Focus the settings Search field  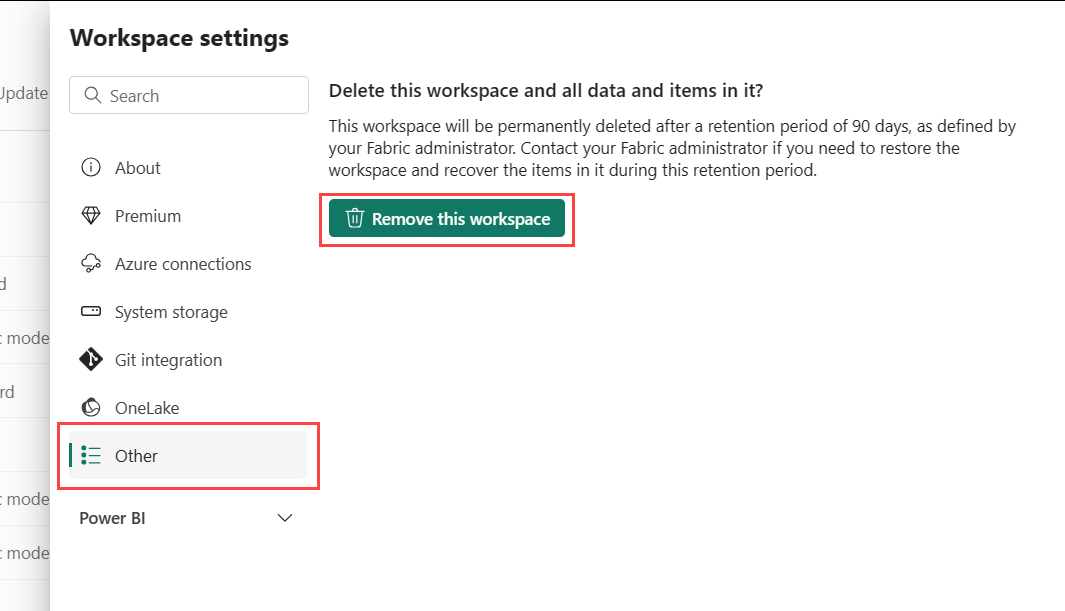(x=200, y=96)
